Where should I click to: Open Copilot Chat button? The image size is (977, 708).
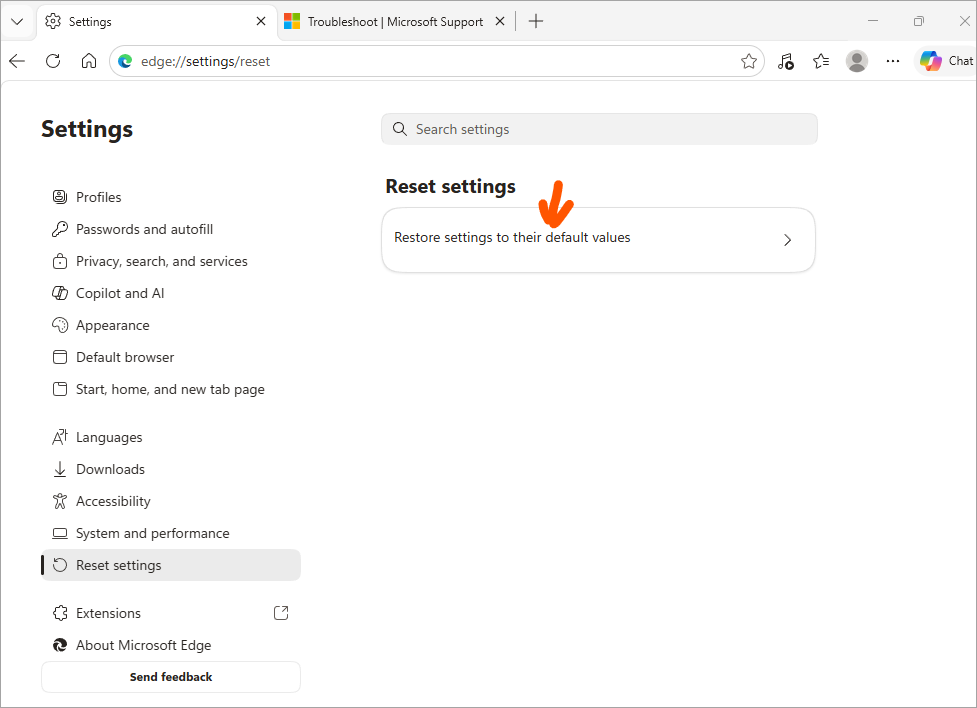coord(946,61)
